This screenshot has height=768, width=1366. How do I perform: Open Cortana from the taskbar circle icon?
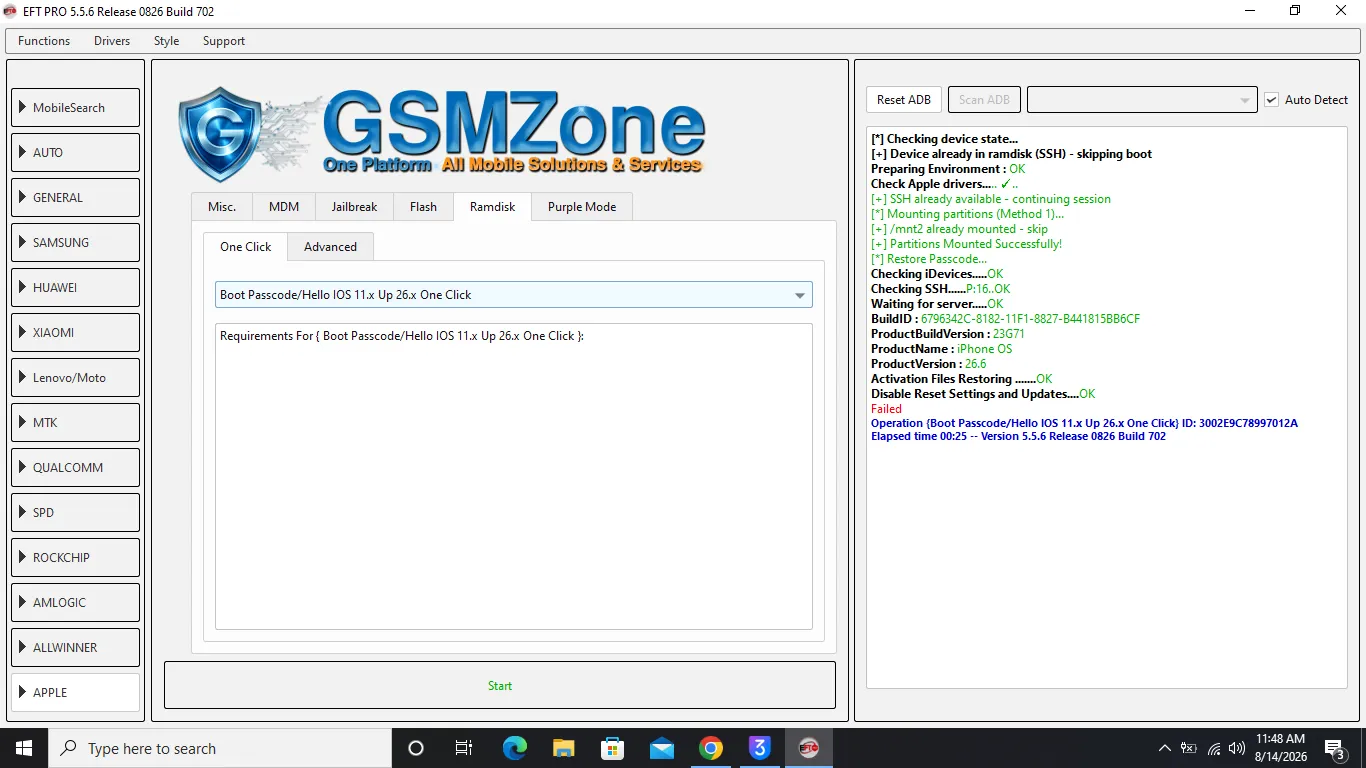click(416, 748)
